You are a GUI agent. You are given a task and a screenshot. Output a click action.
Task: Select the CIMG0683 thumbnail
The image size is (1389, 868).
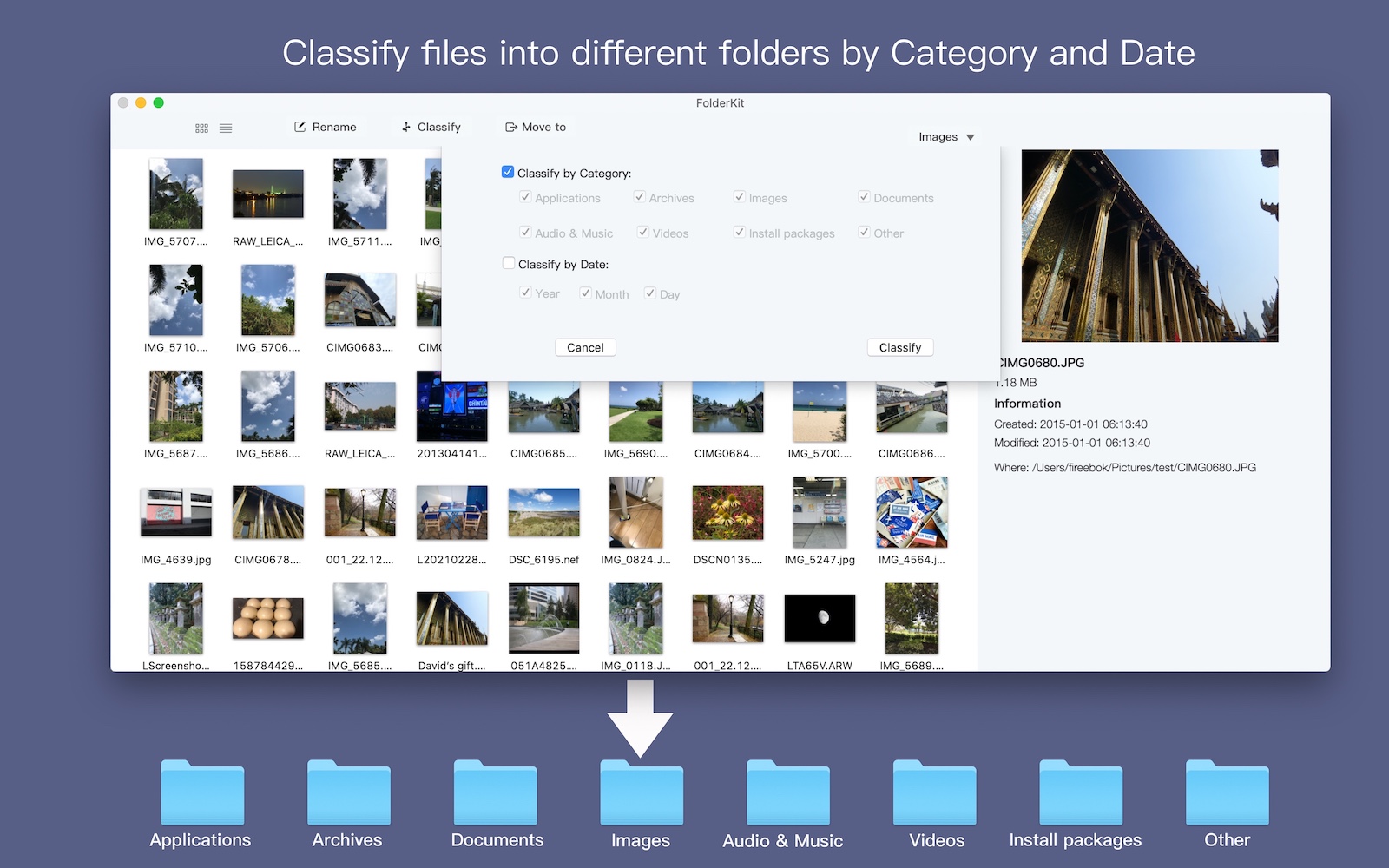tap(360, 300)
